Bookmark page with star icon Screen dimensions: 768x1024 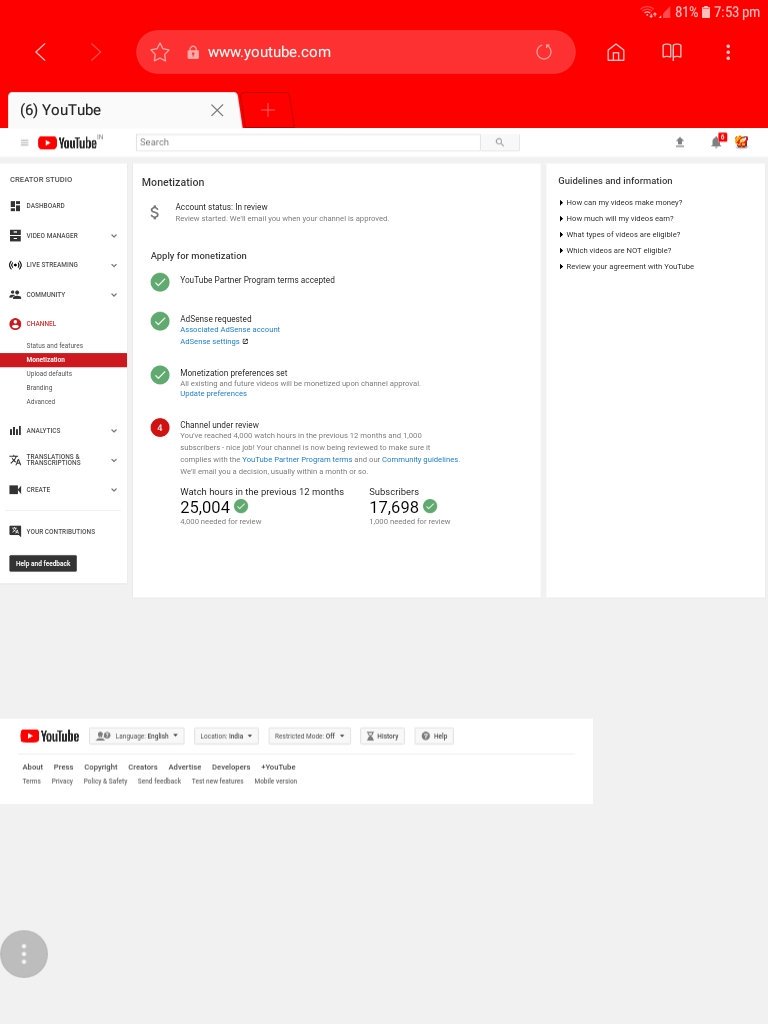coord(160,52)
